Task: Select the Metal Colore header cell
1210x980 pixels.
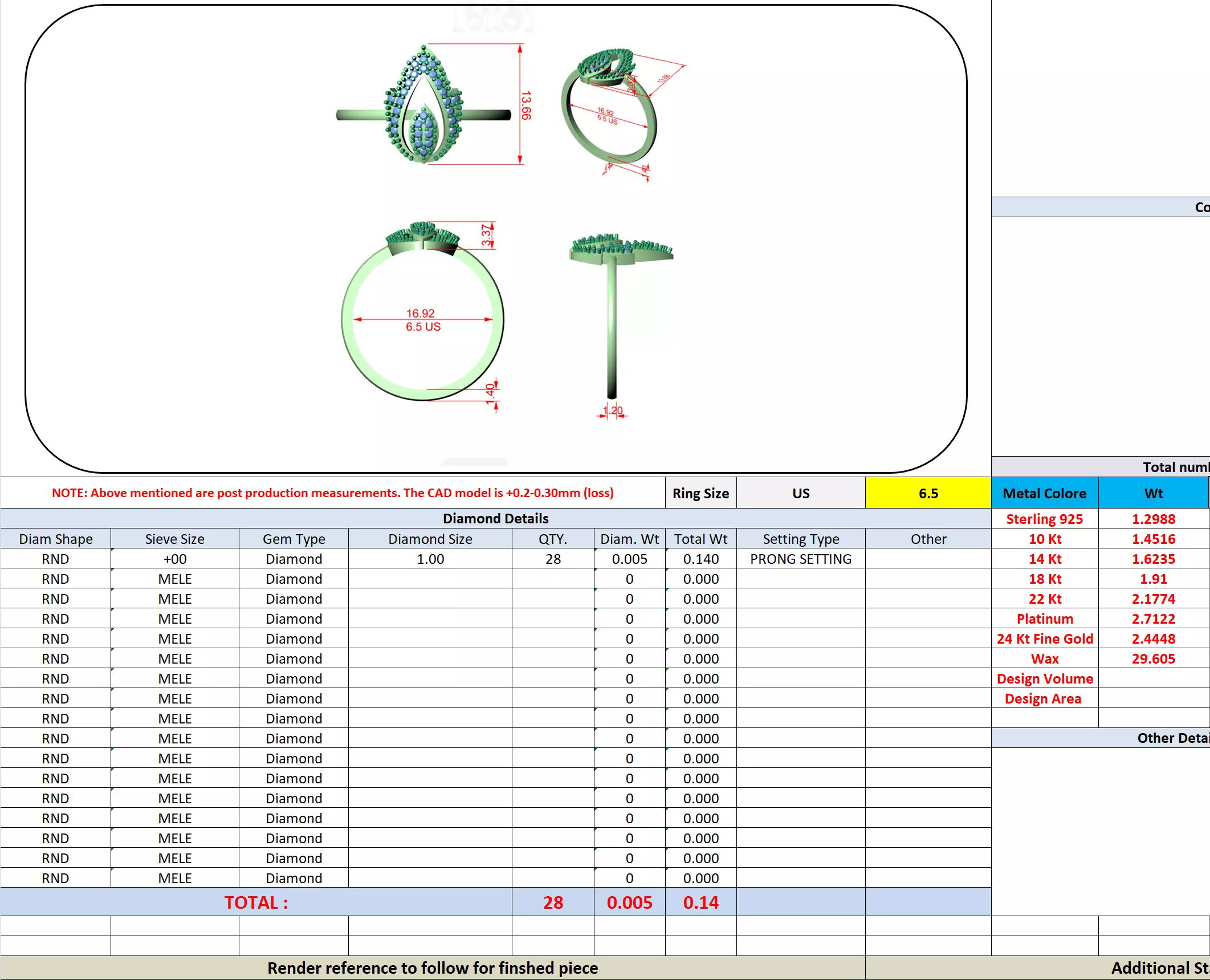Action: coord(1044,493)
